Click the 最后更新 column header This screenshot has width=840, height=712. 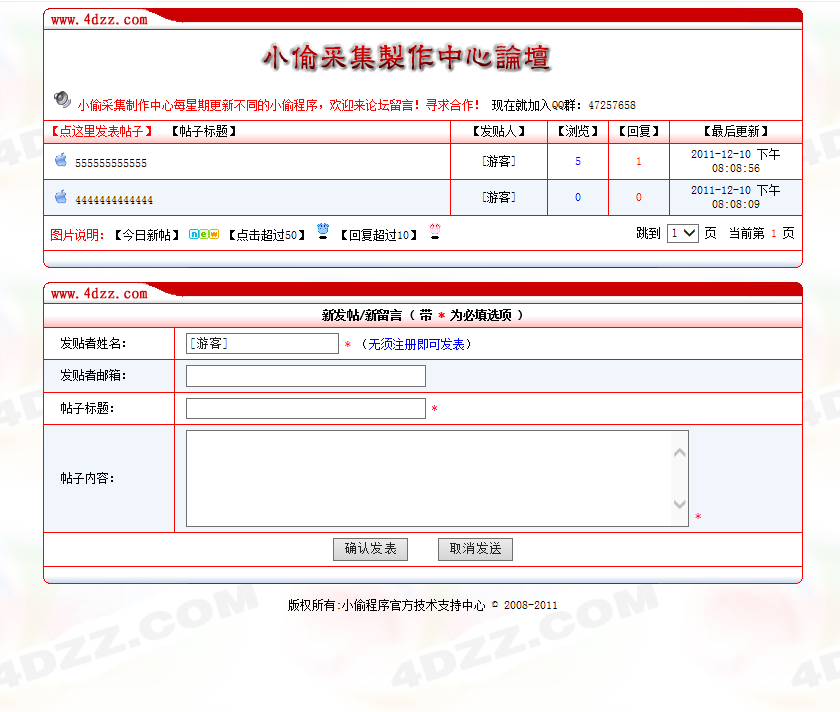736,131
